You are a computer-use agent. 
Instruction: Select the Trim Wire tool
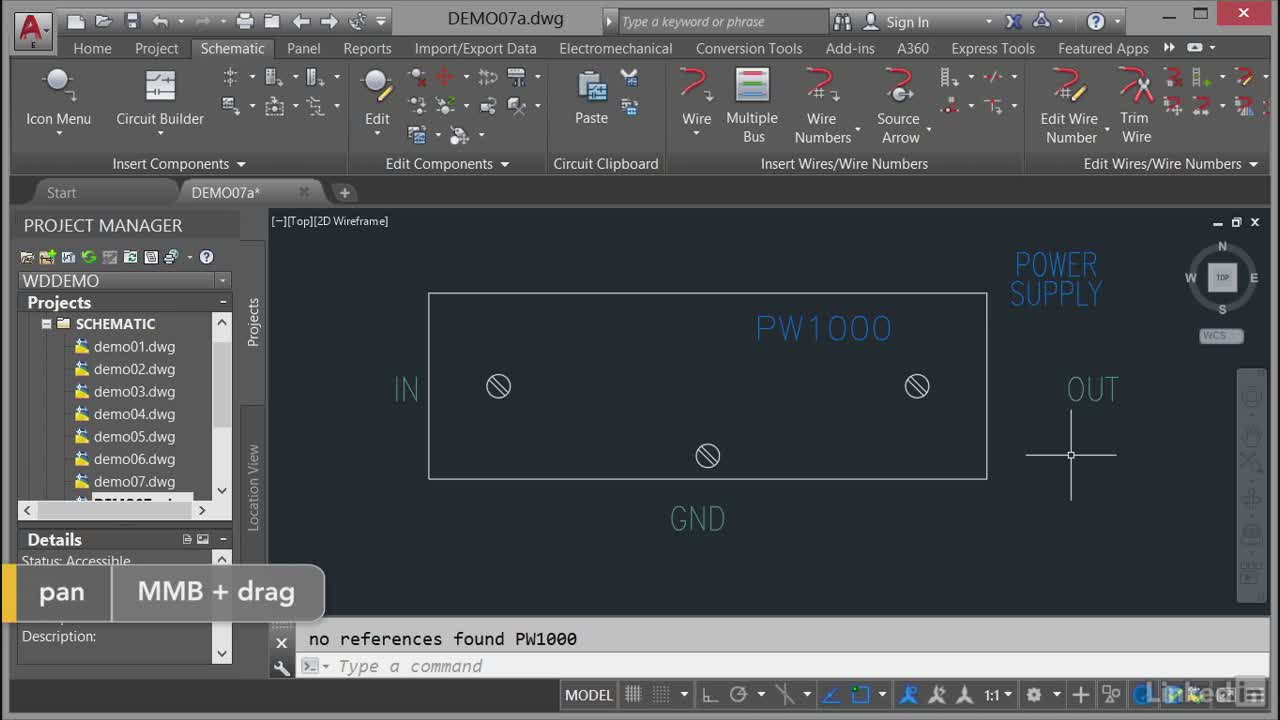[1136, 105]
